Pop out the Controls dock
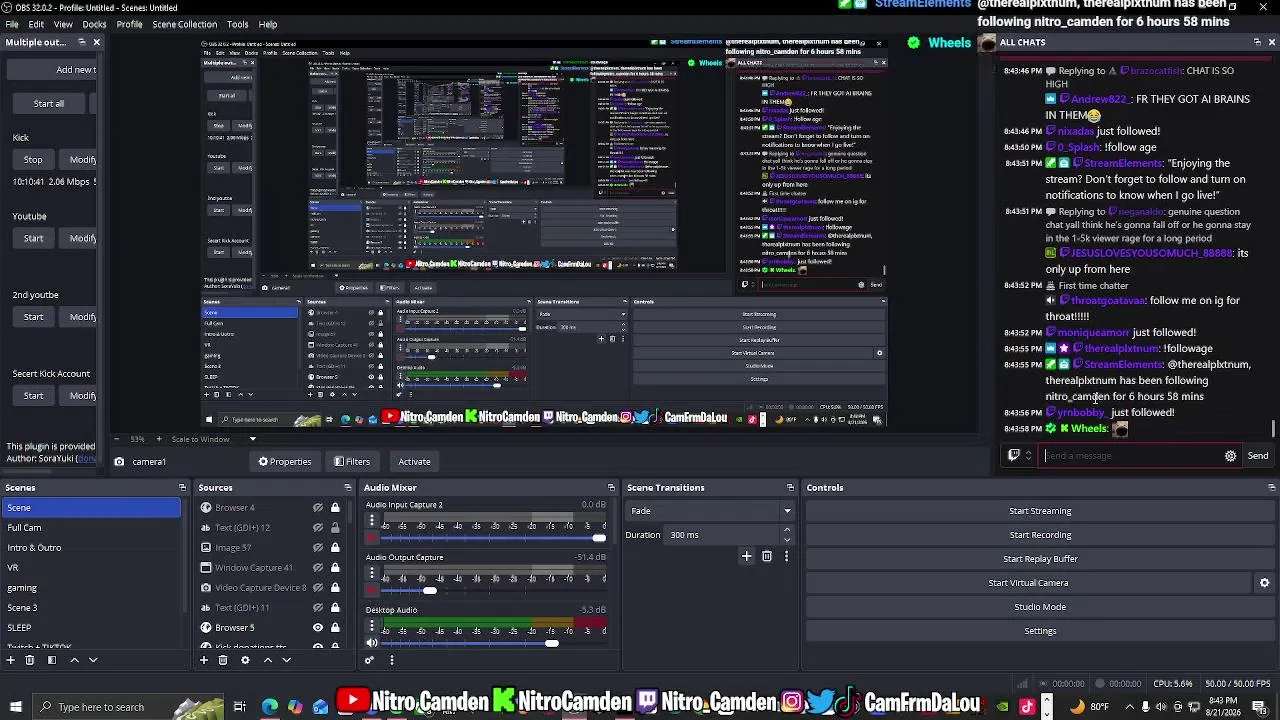Screen dimensions: 1280x720 point(1271,488)
